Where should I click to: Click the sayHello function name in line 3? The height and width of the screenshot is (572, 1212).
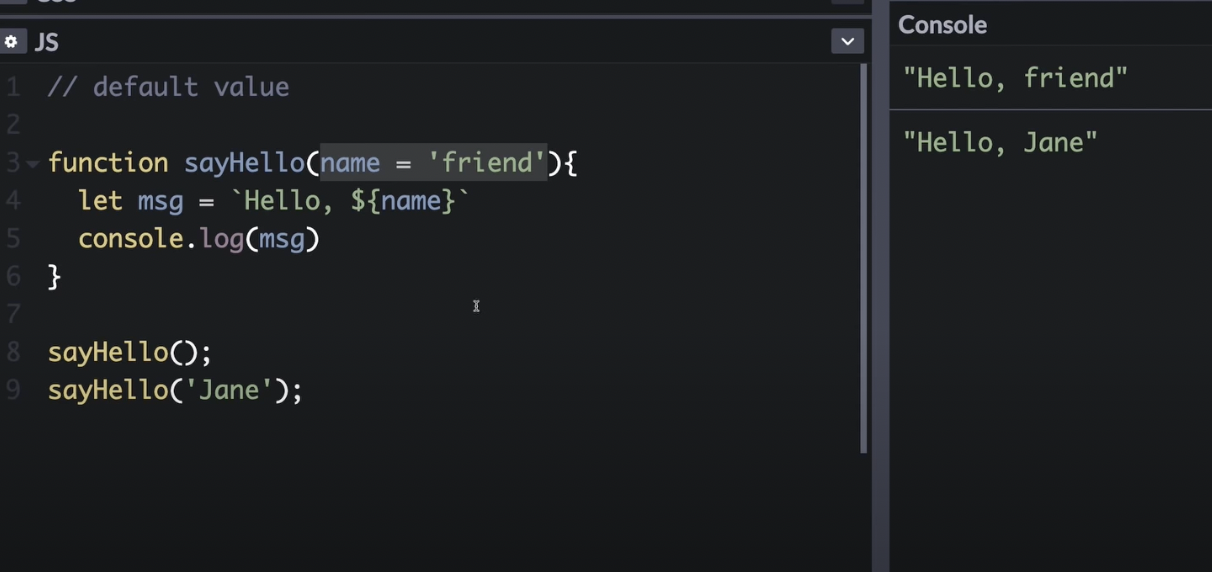tap(245, 163)
